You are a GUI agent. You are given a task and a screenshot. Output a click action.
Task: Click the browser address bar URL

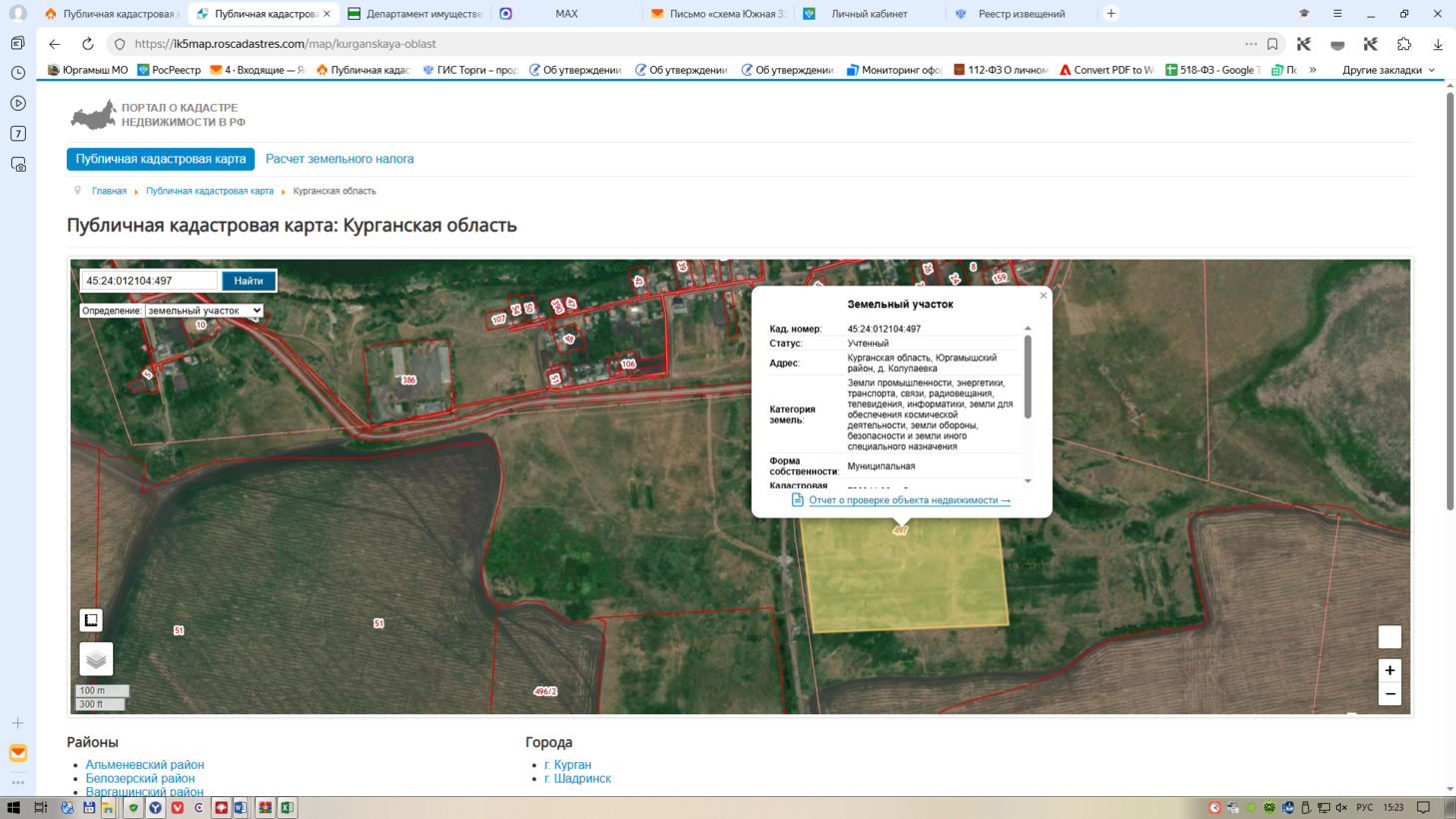click(x=285, y=44)
